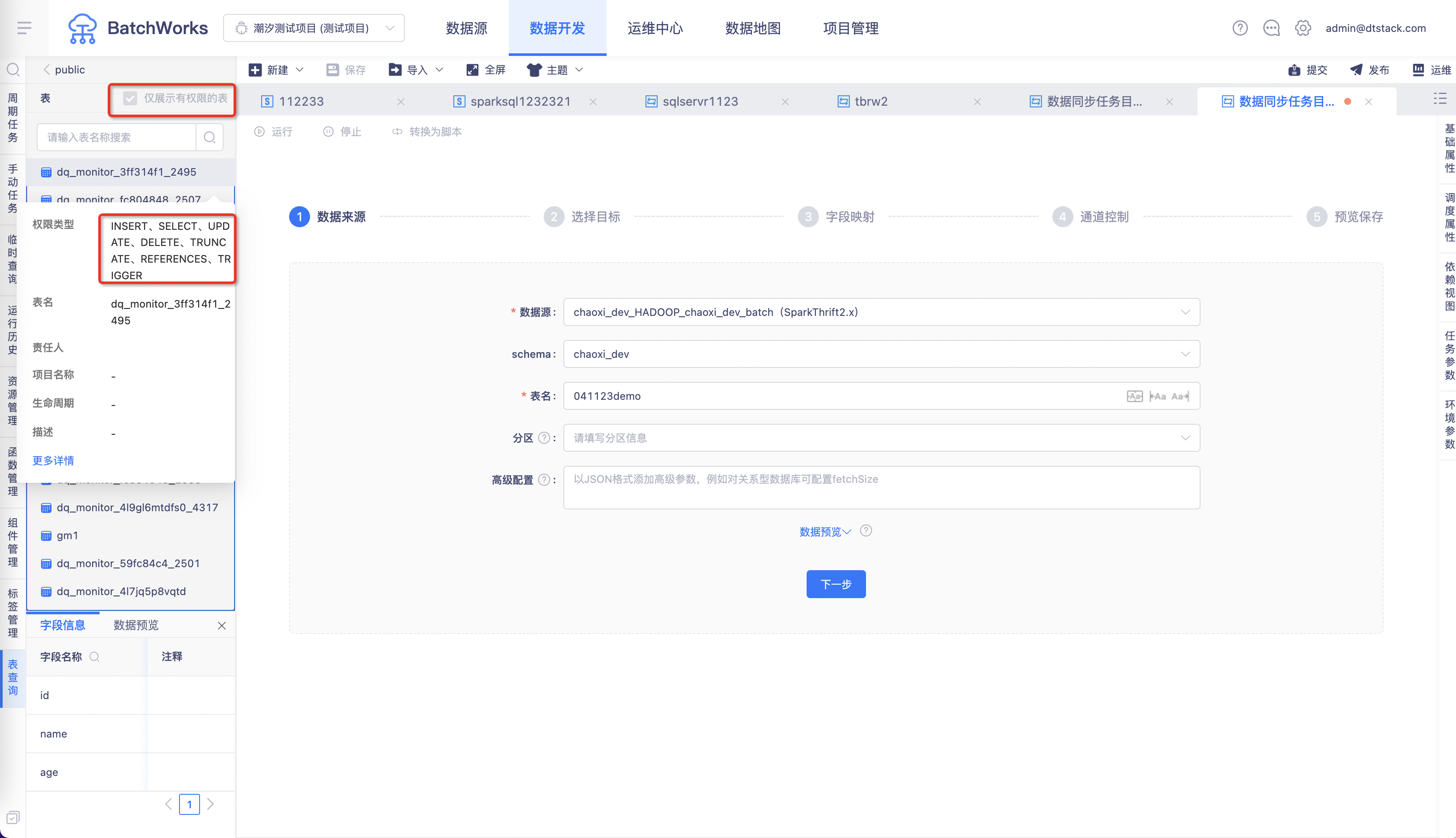
Task: Open the project selector 潮汐测试项目 dropdown
Action: [314, 28]
